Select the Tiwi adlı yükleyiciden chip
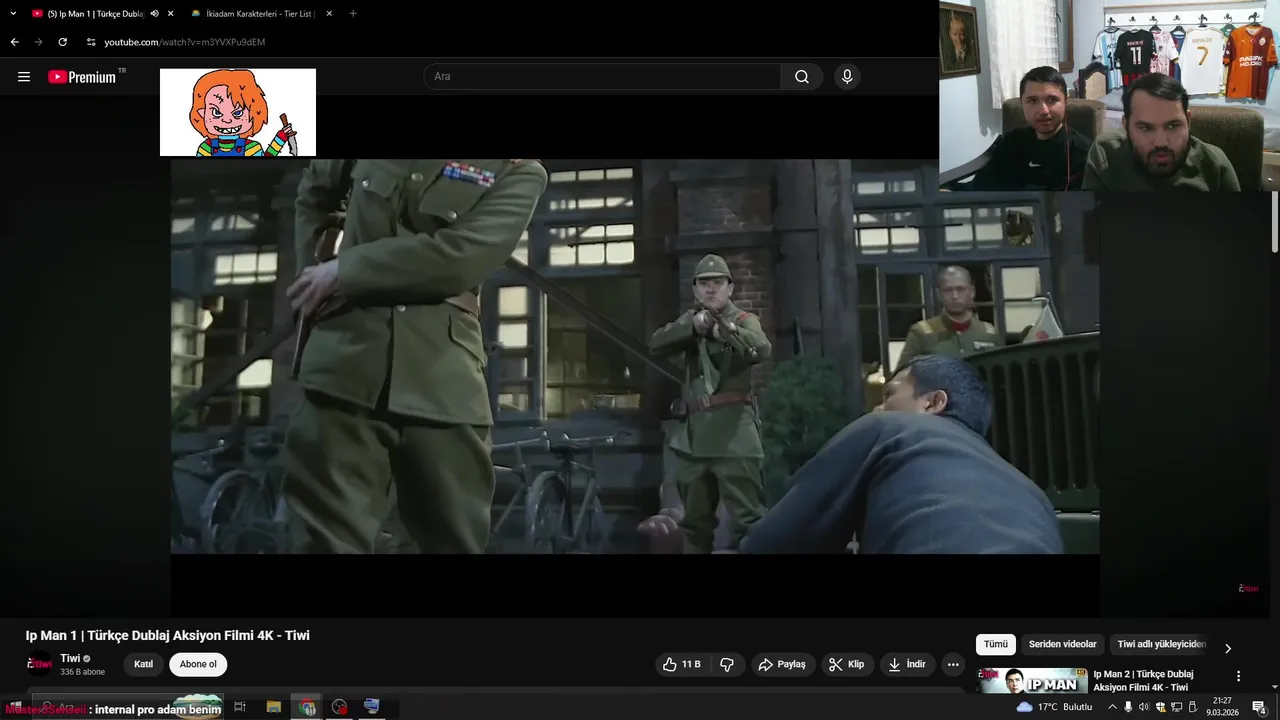Screen dimensions: 1280x720 1162,645
